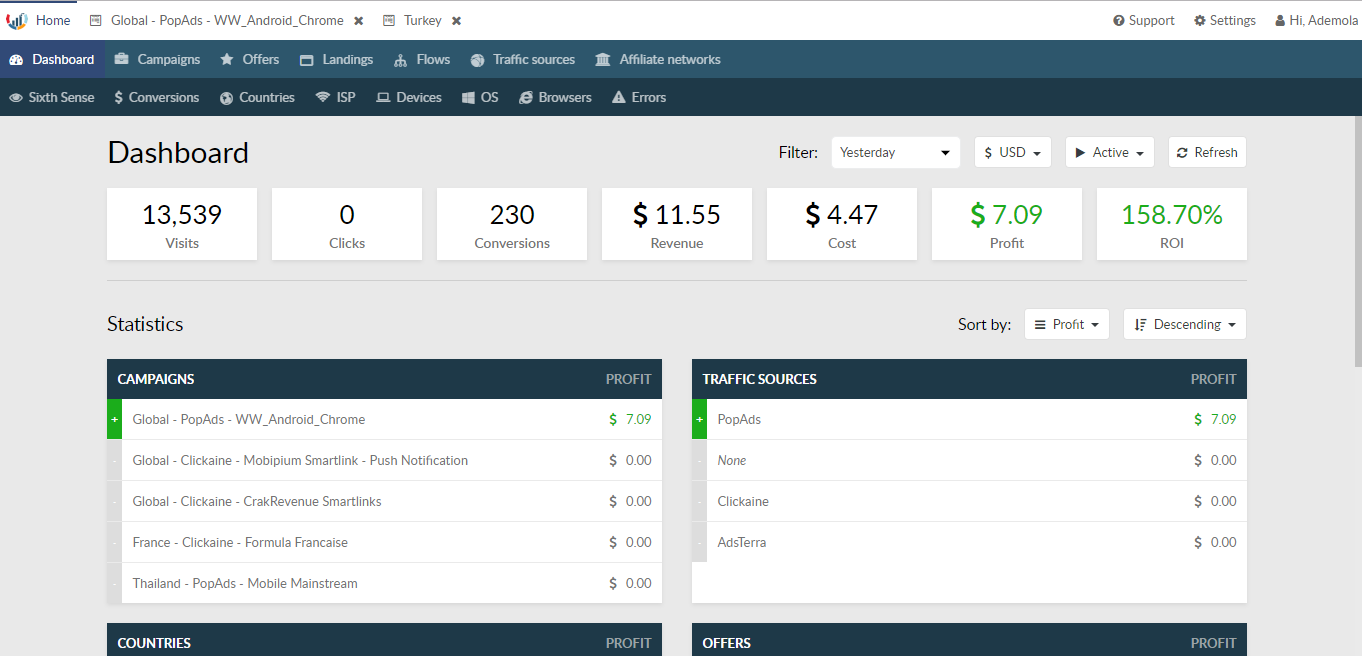This screenshot has height=656, width=1362.
Task: Open the Countries globe icon
Action: 227,98
